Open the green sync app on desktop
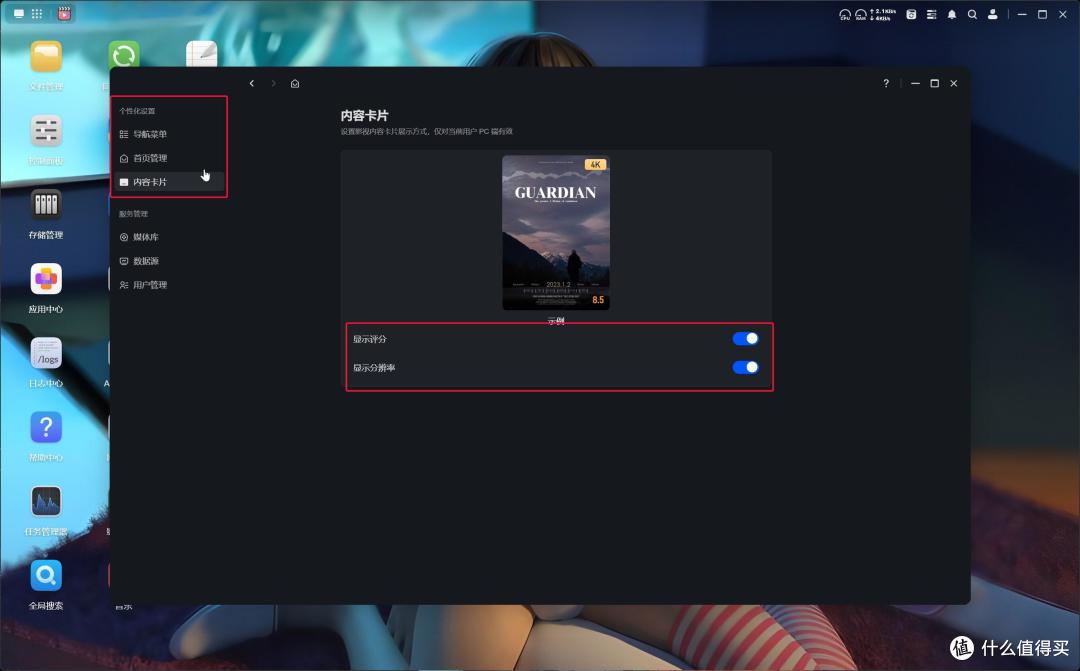The image size is (1080, 671). [x=124, y=55]
